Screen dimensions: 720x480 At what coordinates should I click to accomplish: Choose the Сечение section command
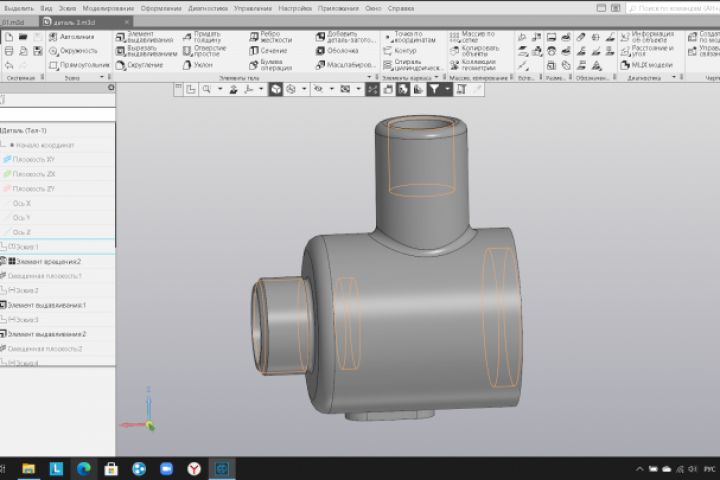(268, 51)
